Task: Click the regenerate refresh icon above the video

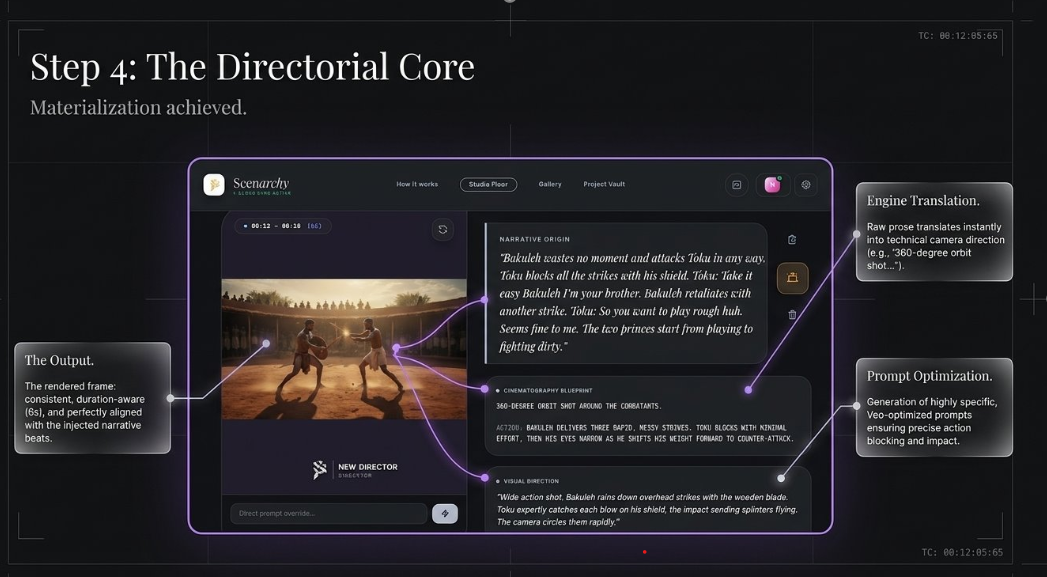Action: pyautogui.click(x=443, y=230)
